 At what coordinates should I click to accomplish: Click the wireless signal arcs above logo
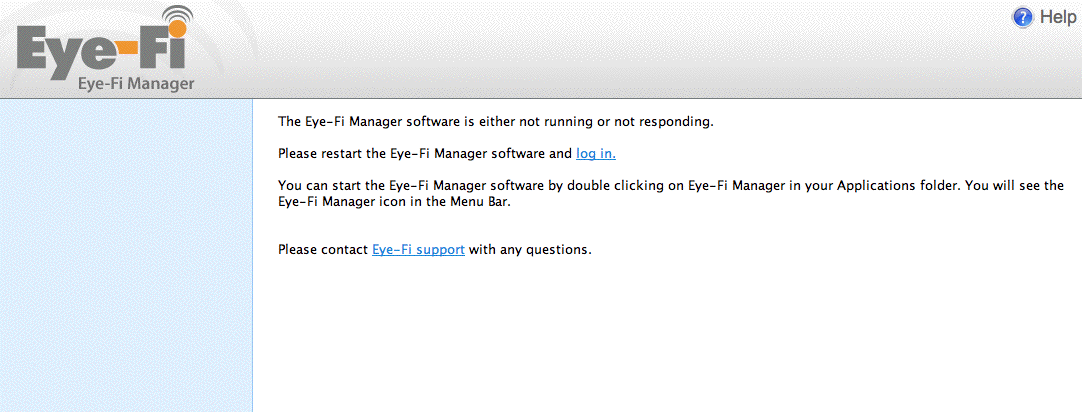click(178, 17)
